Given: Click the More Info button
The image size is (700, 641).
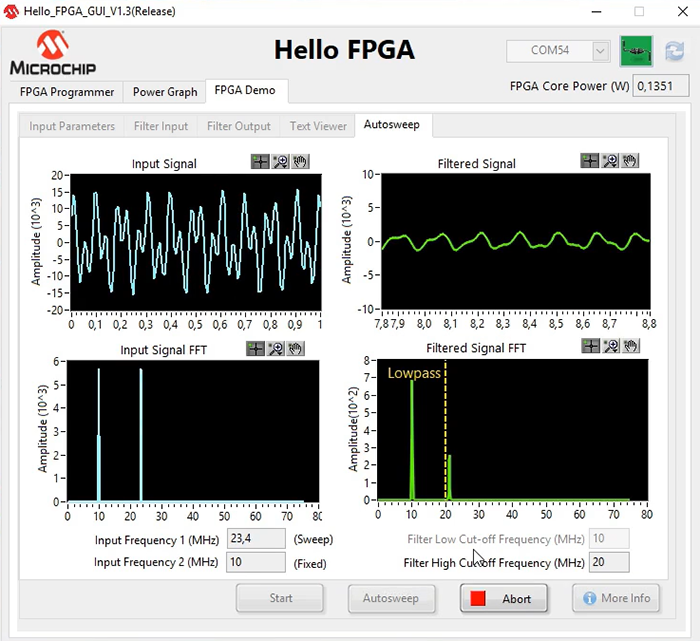Looking at the screenshot, I should point(617,598).
